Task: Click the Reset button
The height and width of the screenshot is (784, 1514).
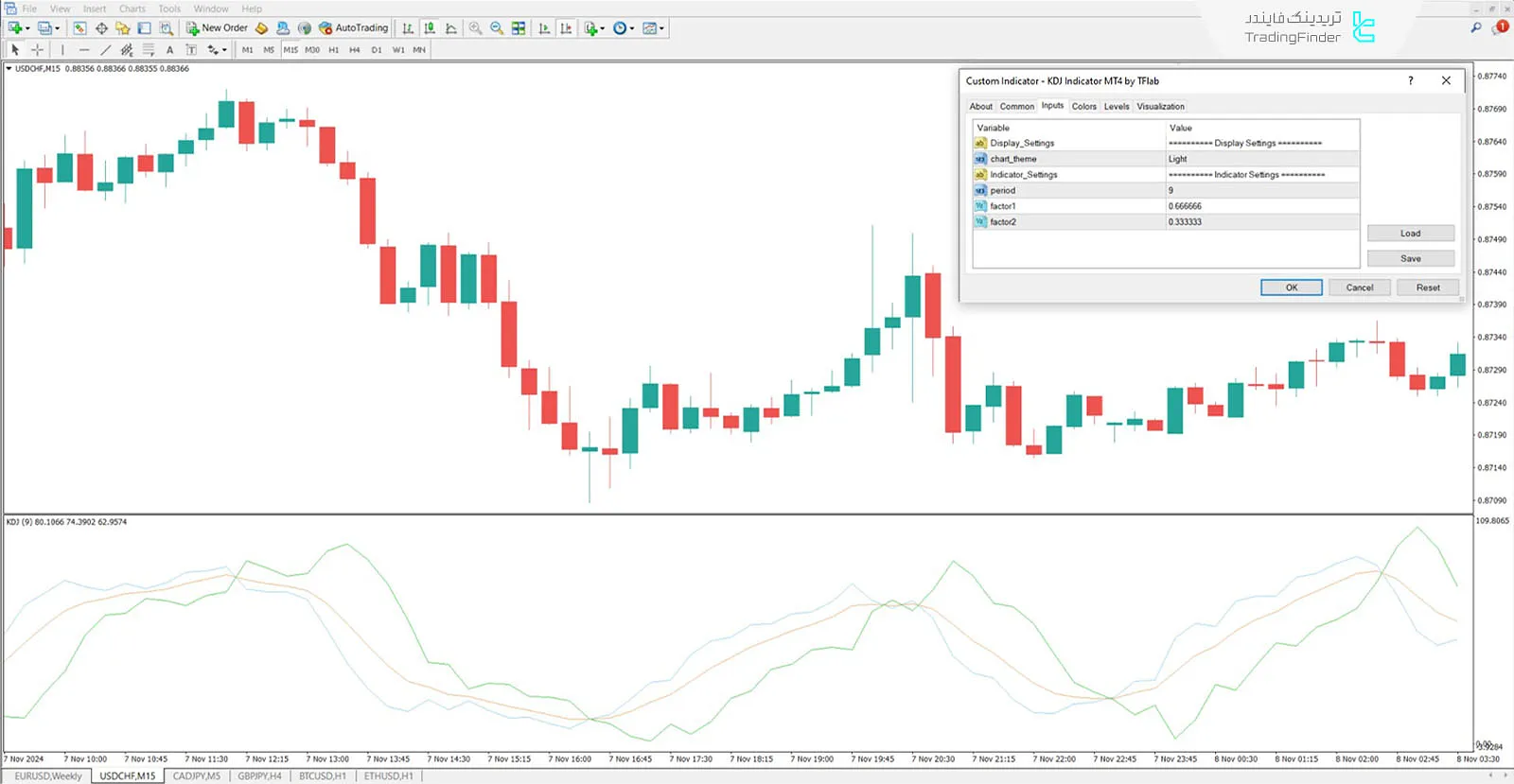Action: [x=1427, y=287]
